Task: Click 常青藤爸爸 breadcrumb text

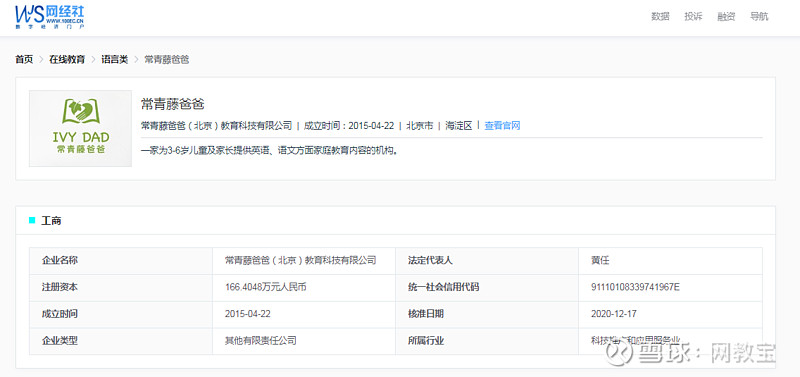Action: coord(166,60)
